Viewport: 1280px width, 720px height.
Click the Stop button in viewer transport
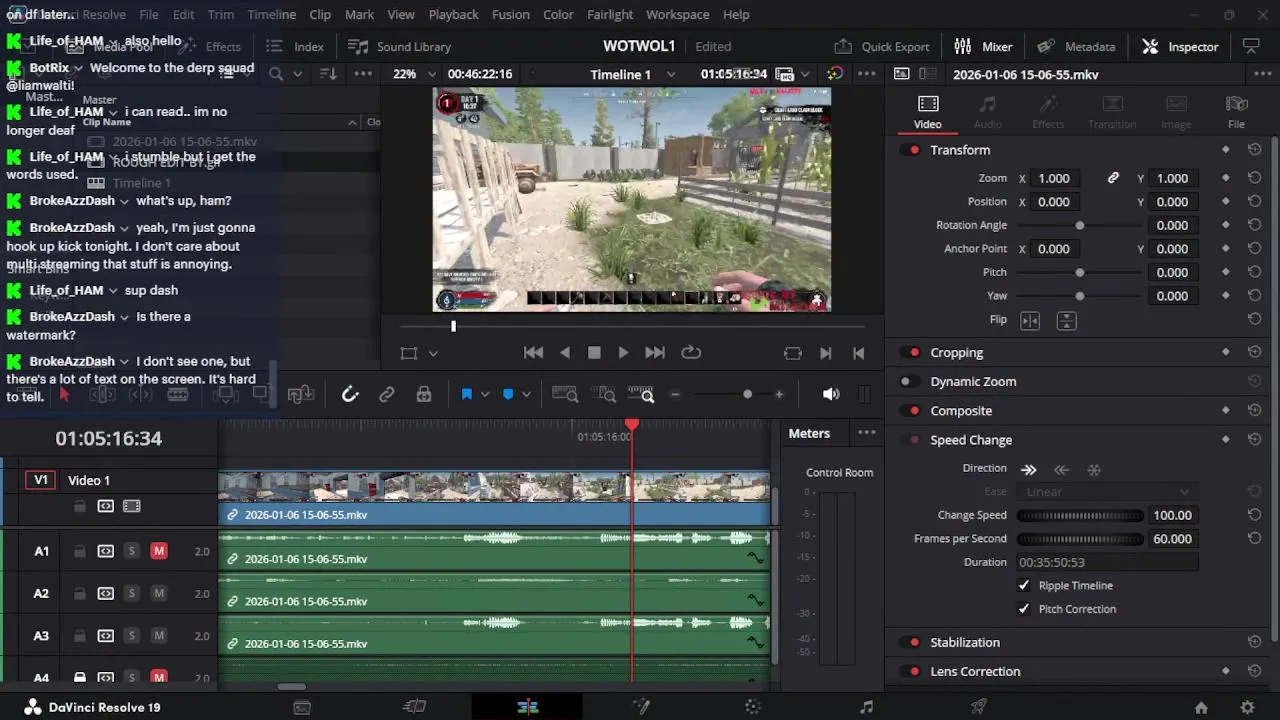(594, 353)
